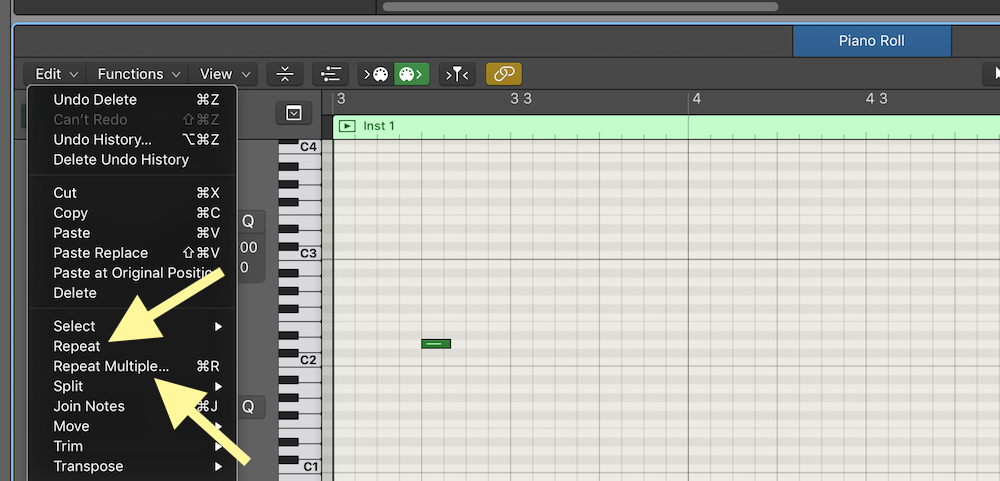Click the green MIDI note in the grid

pyautogui.click(x=436, y=344)
